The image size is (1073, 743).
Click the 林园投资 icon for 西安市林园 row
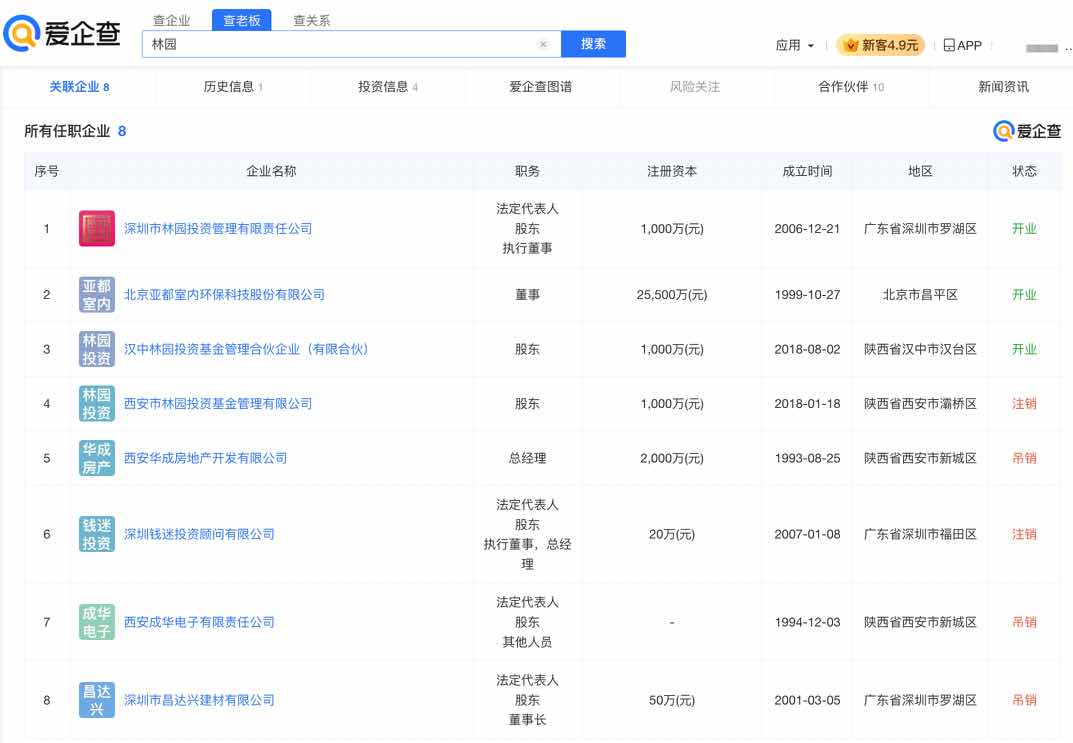(x=96, y=404)
